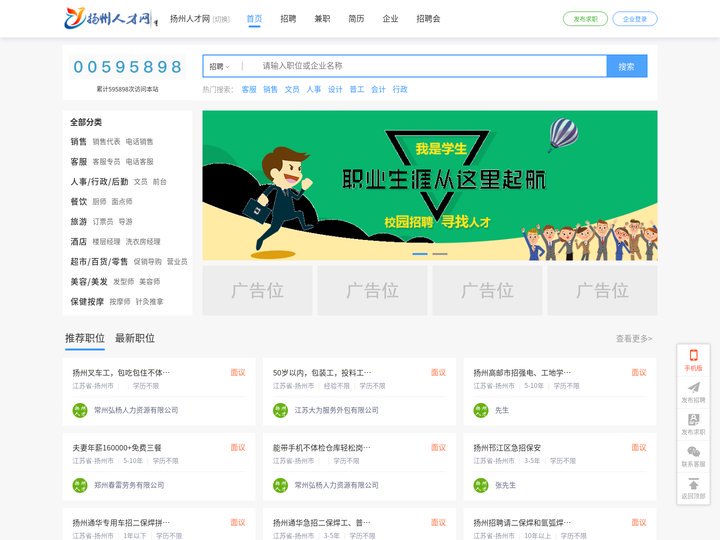Screen dimensions: 720x540
Task: Open category 客服
Action: pyautogui.click(x=79, y=162)
